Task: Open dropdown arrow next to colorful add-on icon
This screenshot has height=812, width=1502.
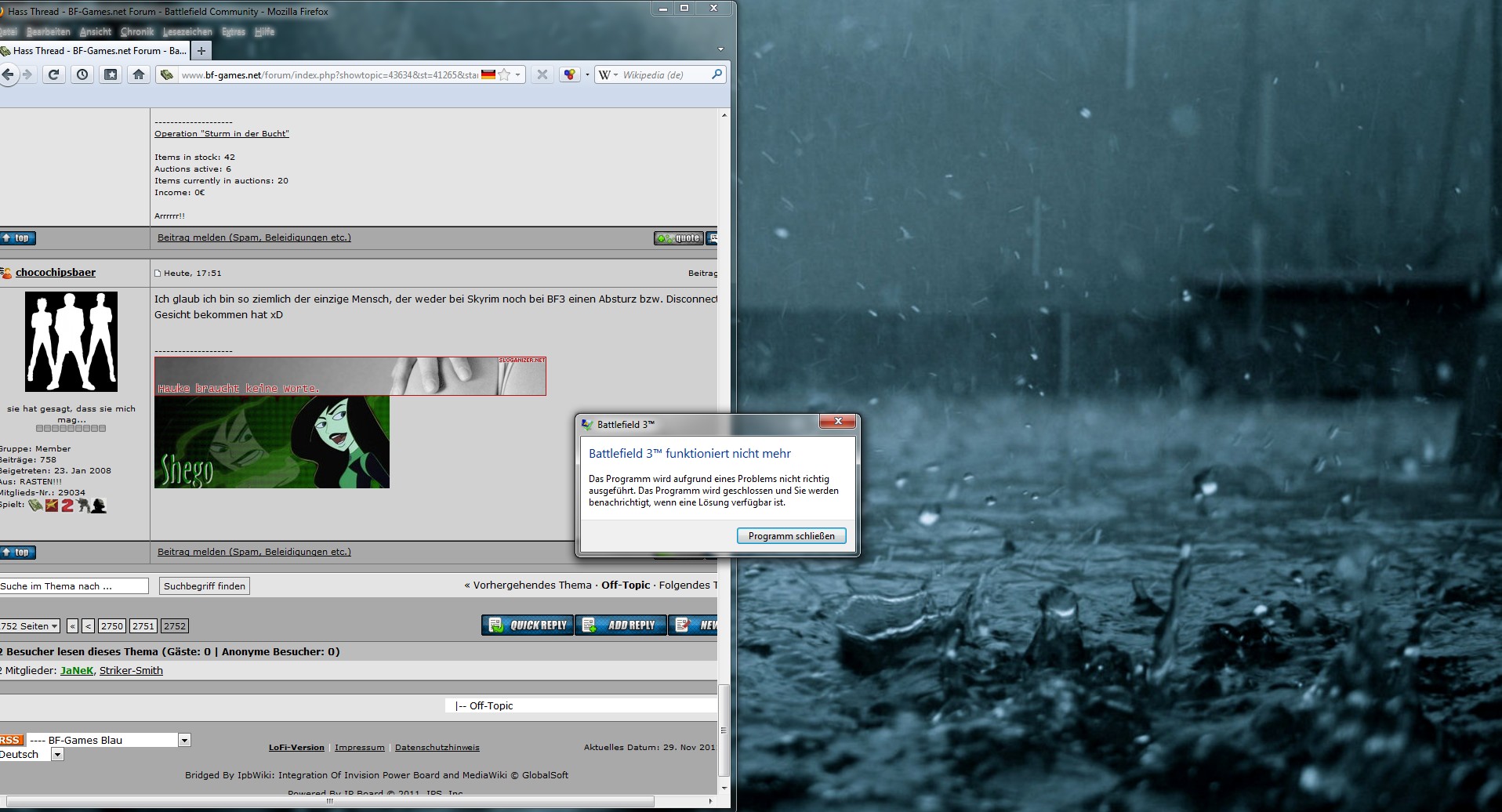Action: click(x=587, y=75)
